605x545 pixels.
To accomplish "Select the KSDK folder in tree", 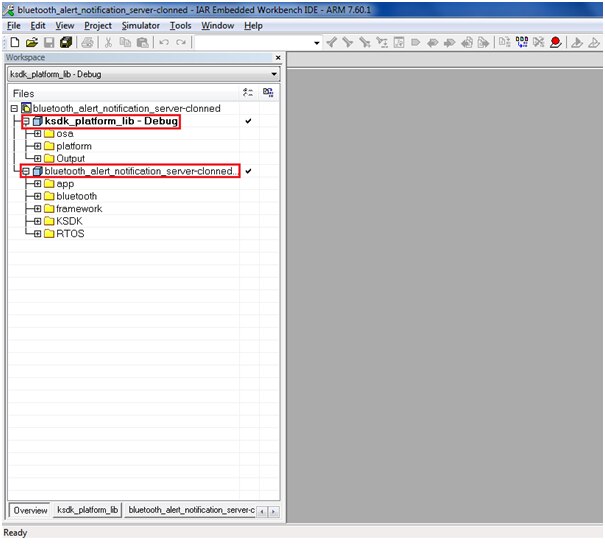I will (x=69, y=221).
